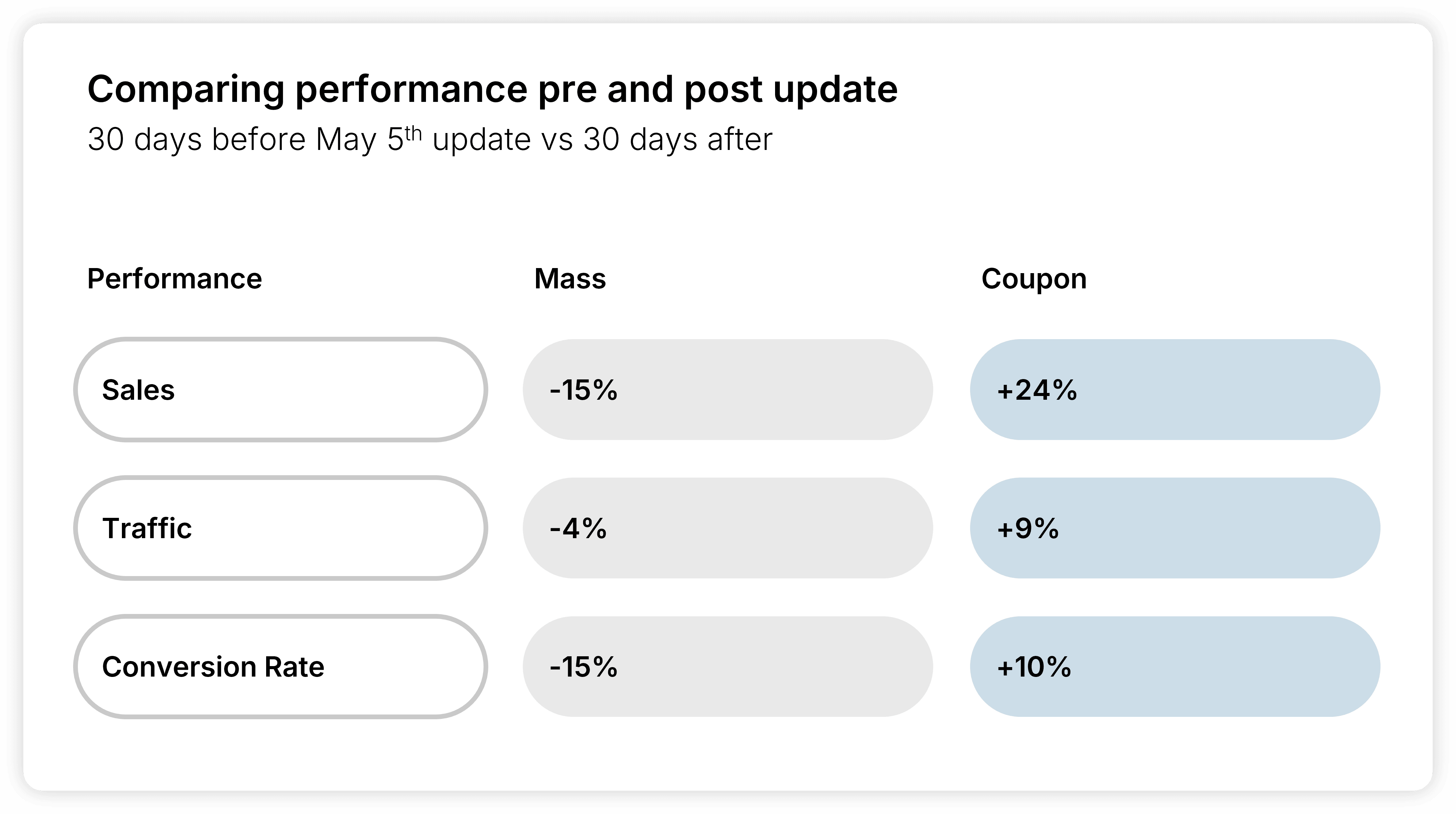Click the word "Comparing" in the heading
Viewport: 1456px width, 814px height.
[186, 89]
